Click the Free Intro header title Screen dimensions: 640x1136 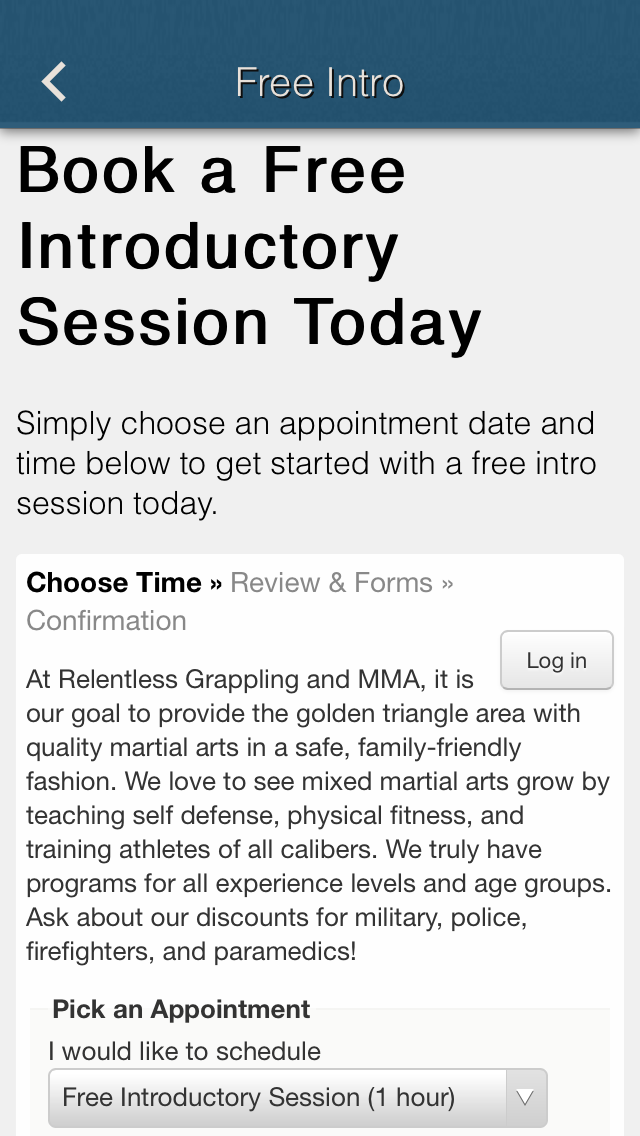[x=320, y=82]
